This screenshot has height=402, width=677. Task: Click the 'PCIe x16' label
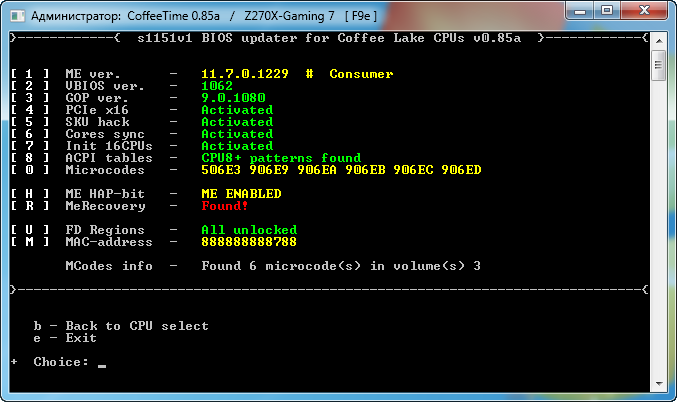(97, 110)
